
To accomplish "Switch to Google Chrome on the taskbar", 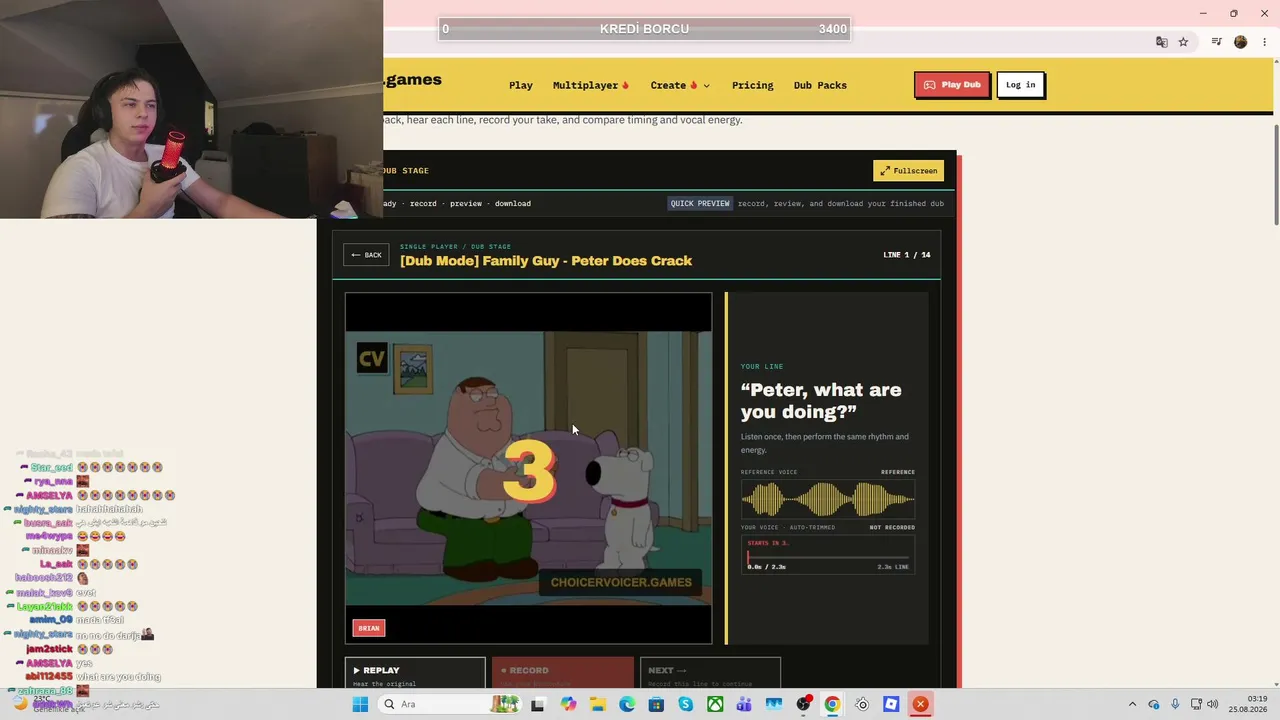I will pyautogui.click(x=832, y=704).
